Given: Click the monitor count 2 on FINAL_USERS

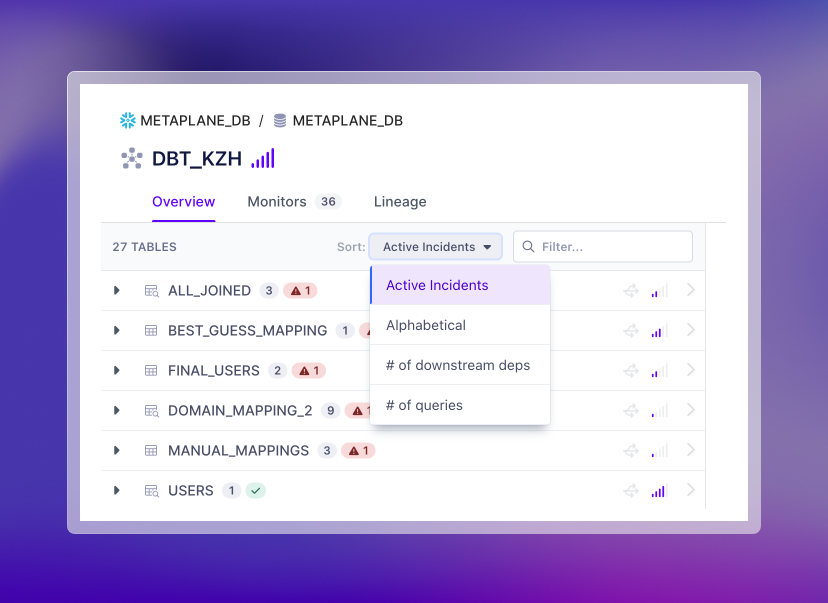Looking at the screenshot, I should pos(277,371).
